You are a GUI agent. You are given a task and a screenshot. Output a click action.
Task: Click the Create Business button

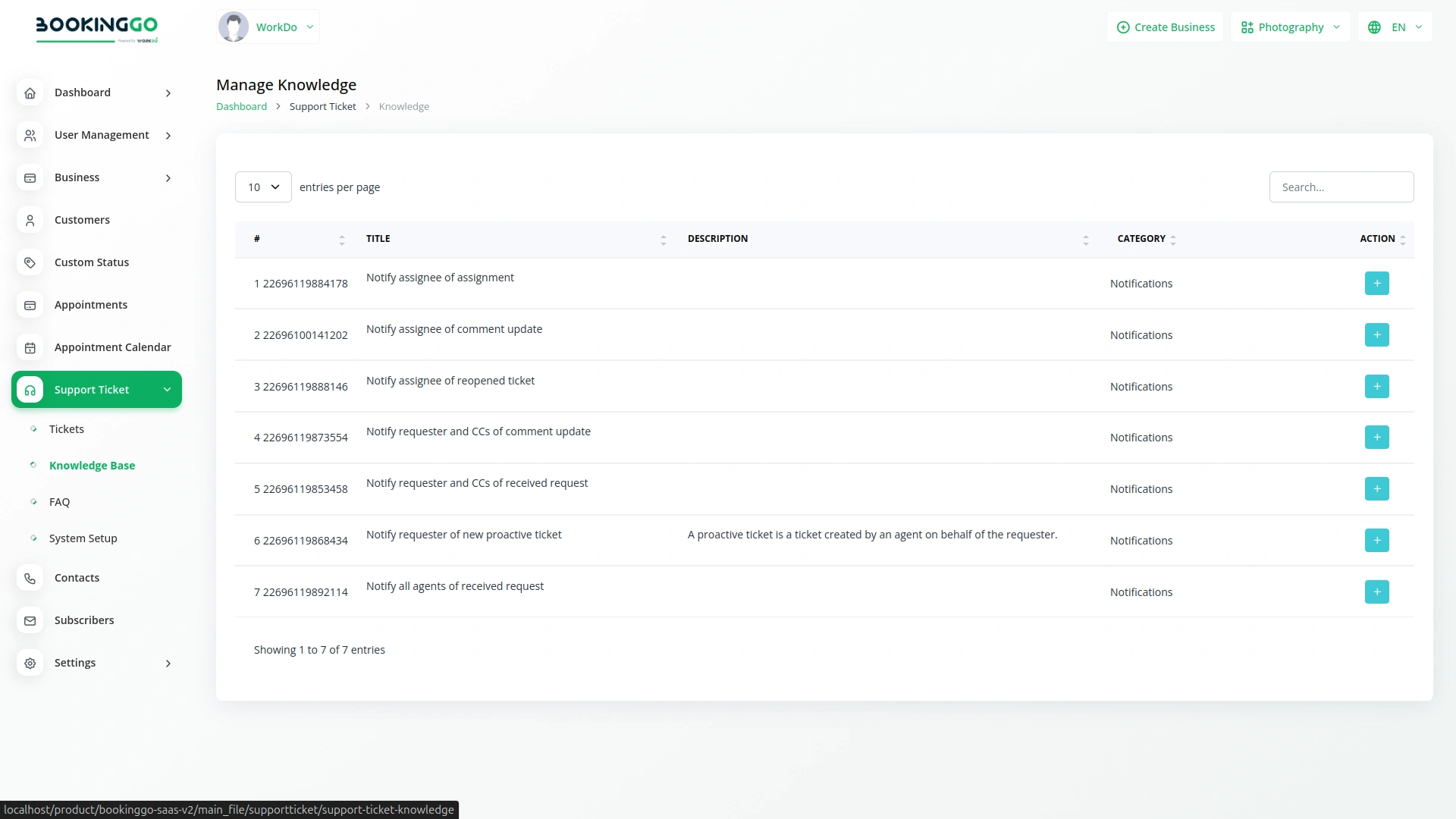click(1166, 27)
